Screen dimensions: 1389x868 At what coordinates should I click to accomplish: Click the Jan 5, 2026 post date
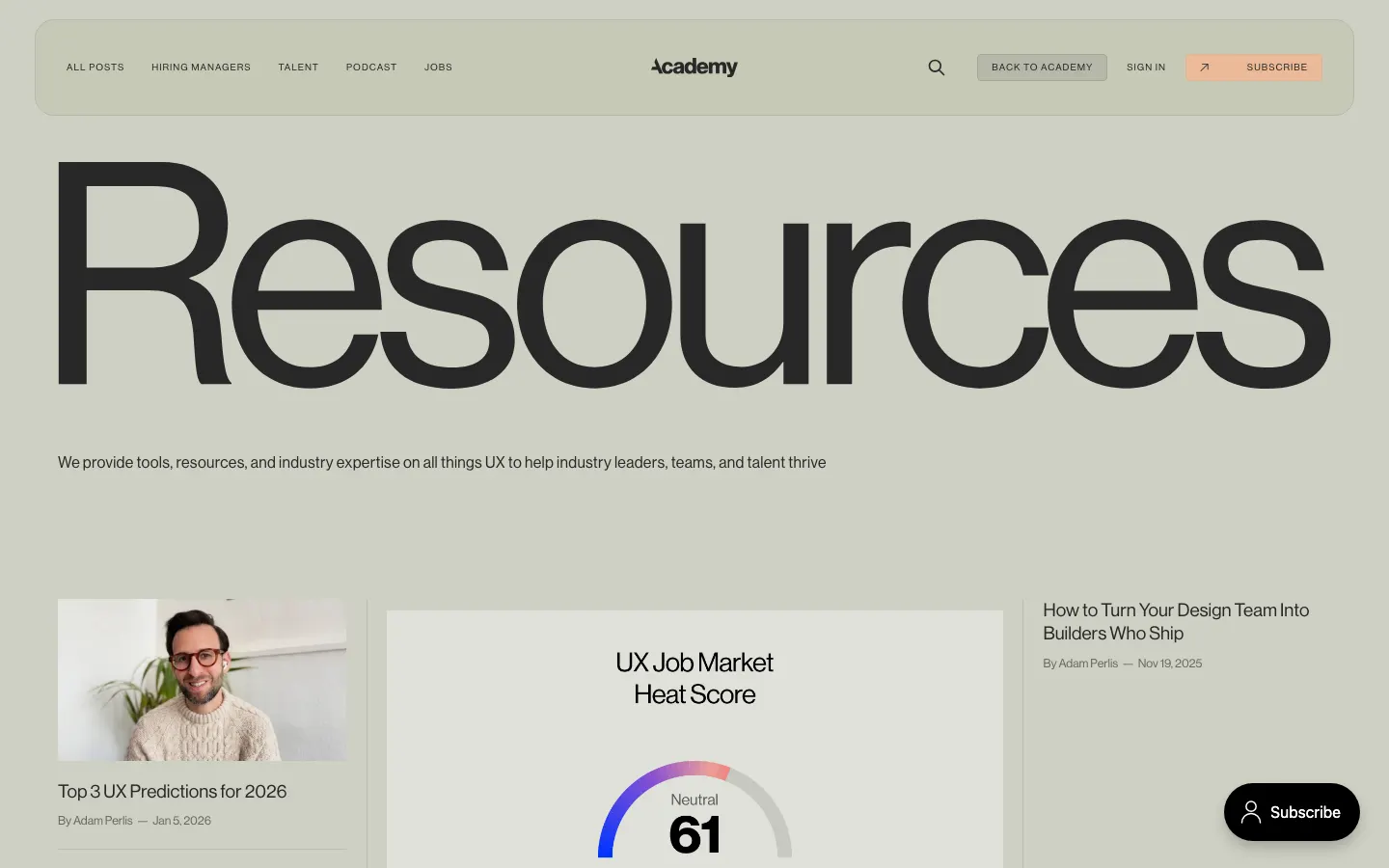pyautogui.click(x=181, y=821)
